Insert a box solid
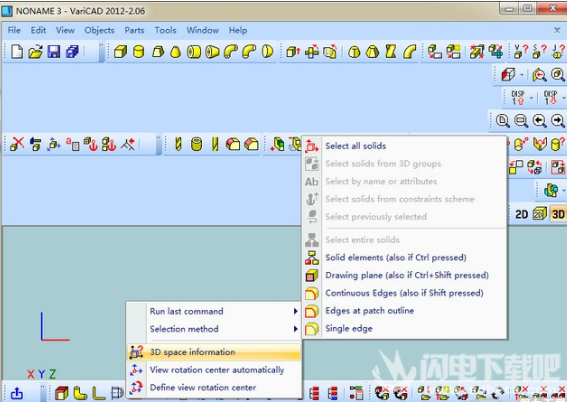This screenshot has height=402, width=567. pos(120,52)
